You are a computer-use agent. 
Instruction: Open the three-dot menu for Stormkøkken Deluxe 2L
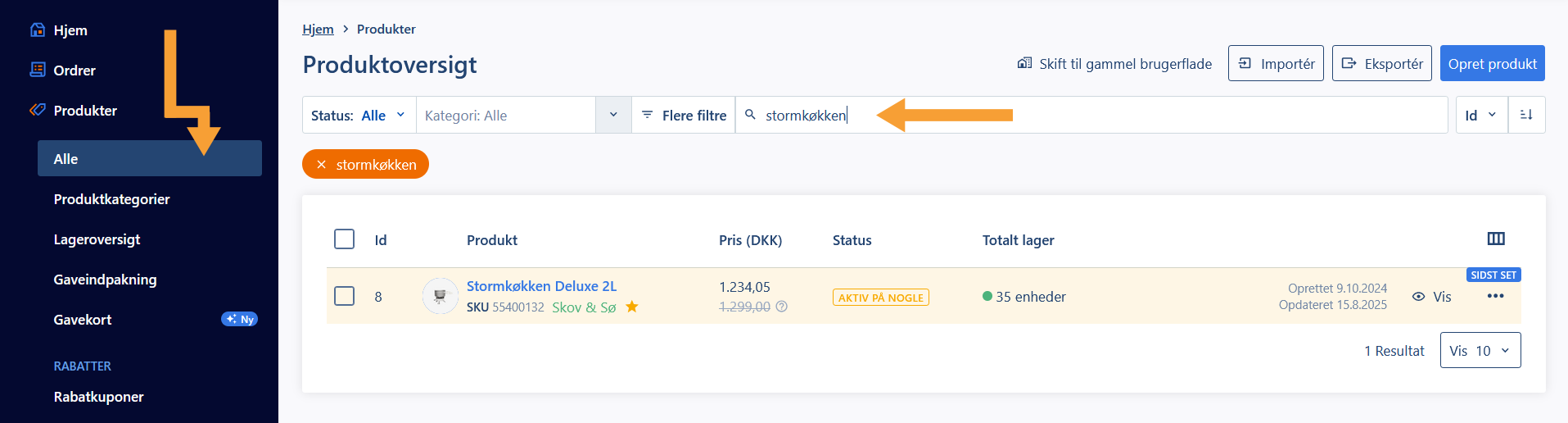(x=1495, y=296)
